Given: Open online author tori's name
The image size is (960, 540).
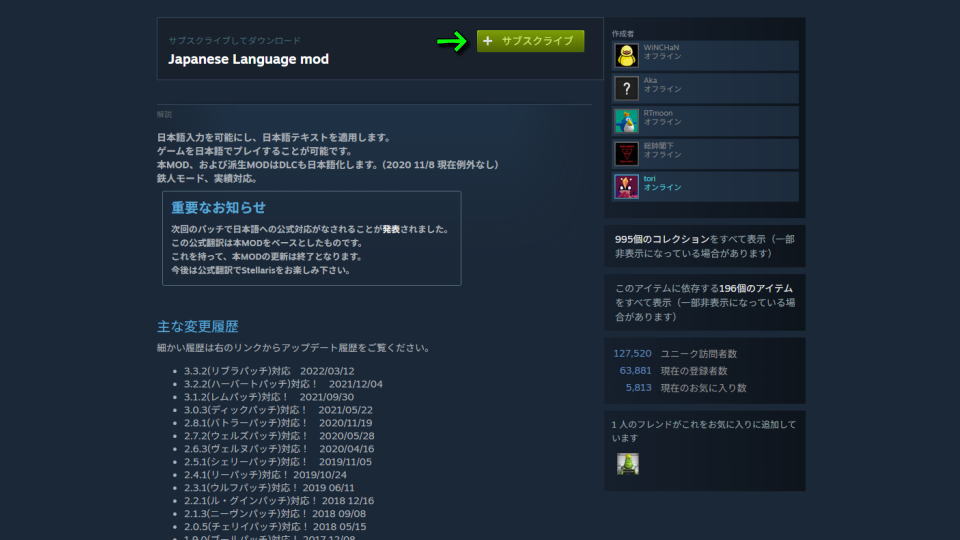Looking at the screenshot, I should coord(649,179).
